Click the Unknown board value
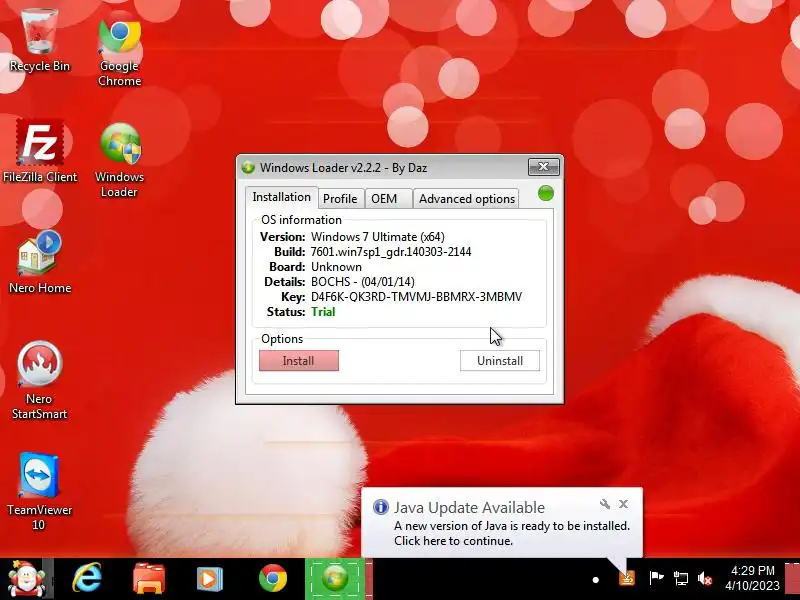This screenshot has width=800, height=600. pos(336,267)
